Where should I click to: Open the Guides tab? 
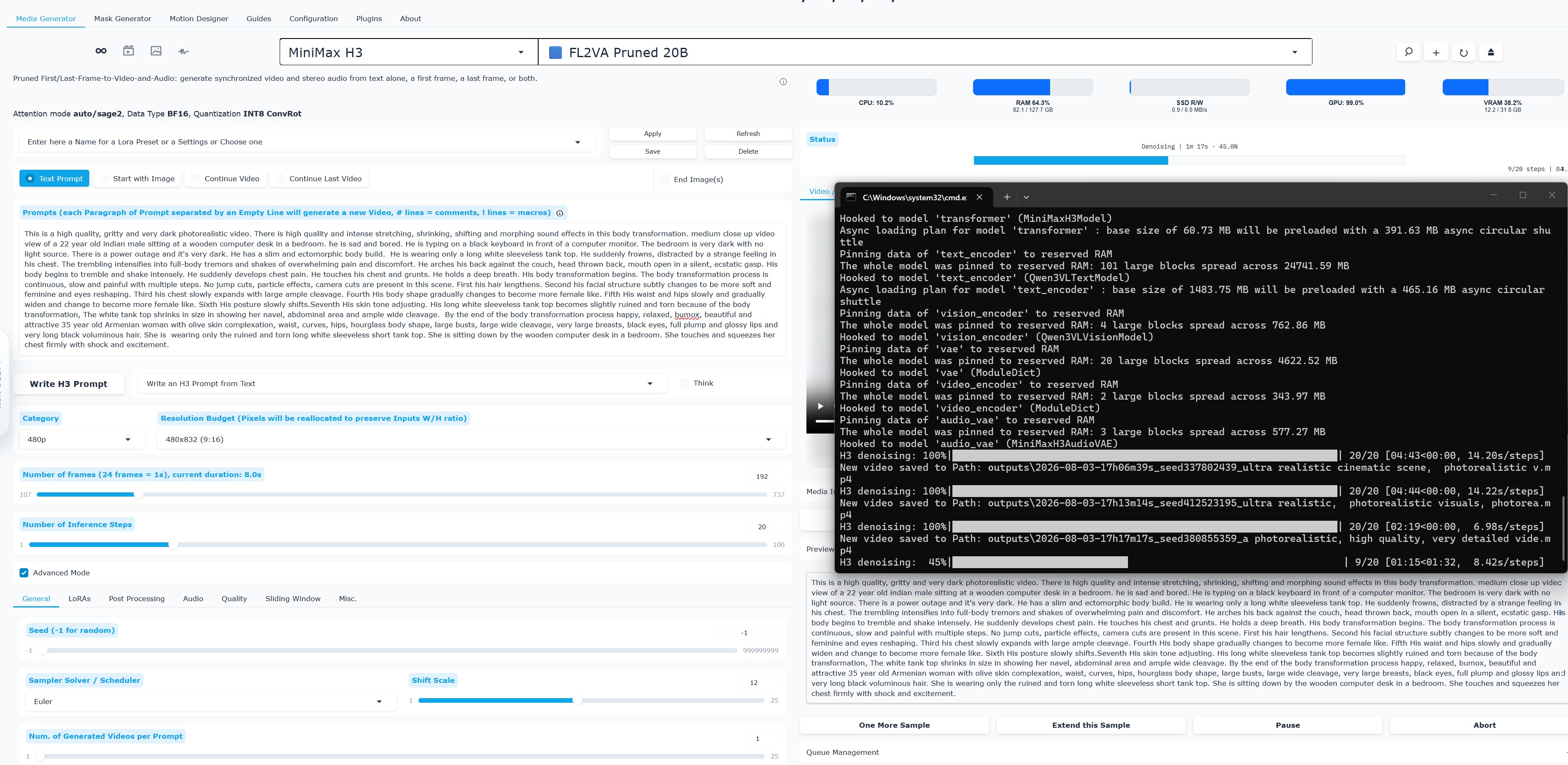[x=259, y=19]
